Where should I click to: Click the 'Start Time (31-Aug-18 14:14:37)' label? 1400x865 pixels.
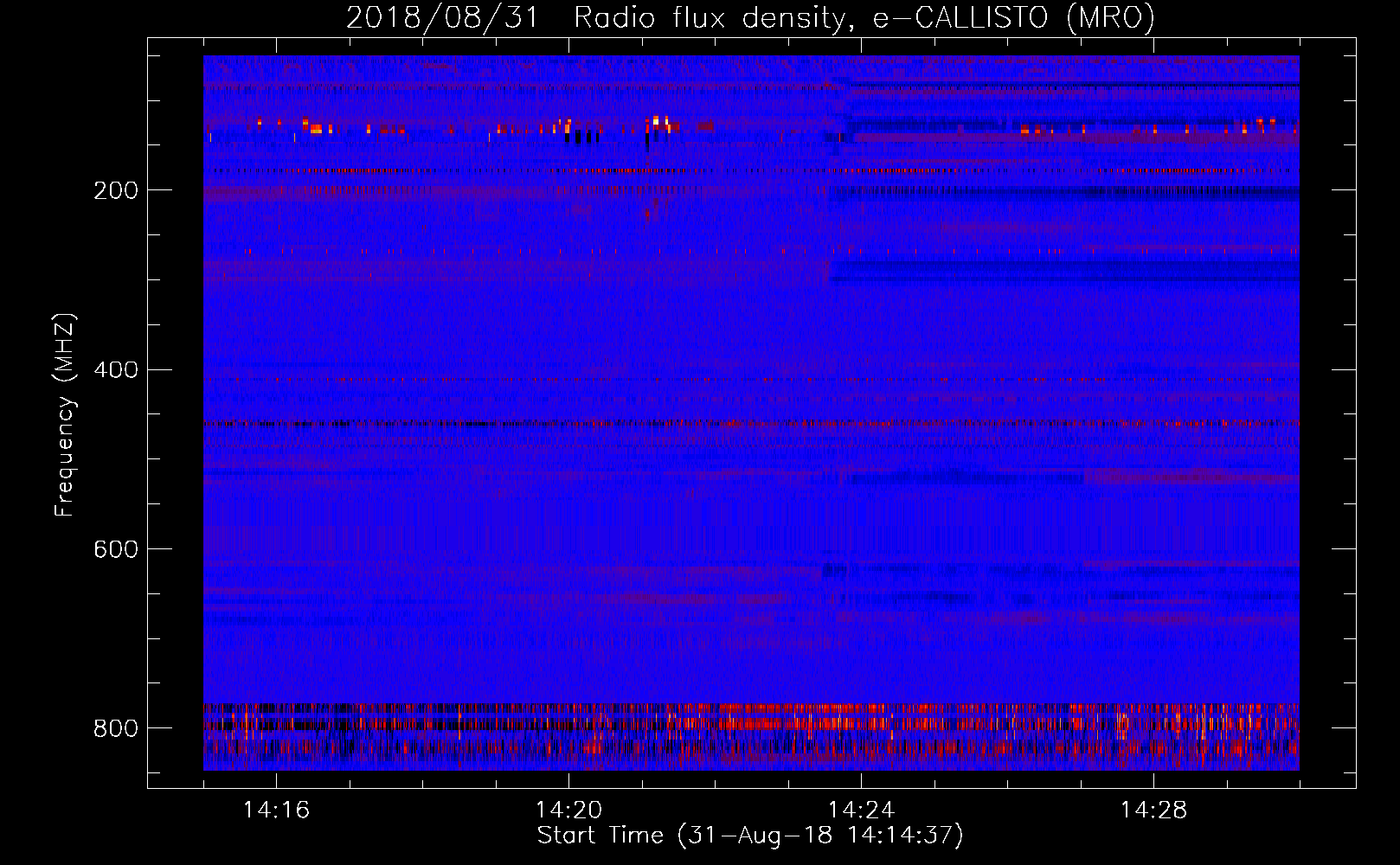(x=750, y=836)
